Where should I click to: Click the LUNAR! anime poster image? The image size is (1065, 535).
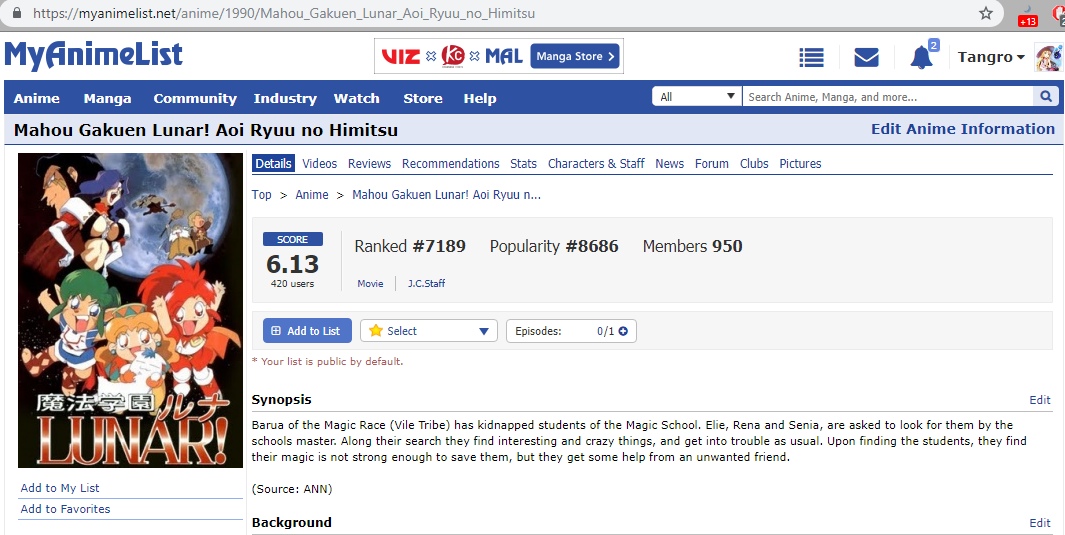coord(130,310)
